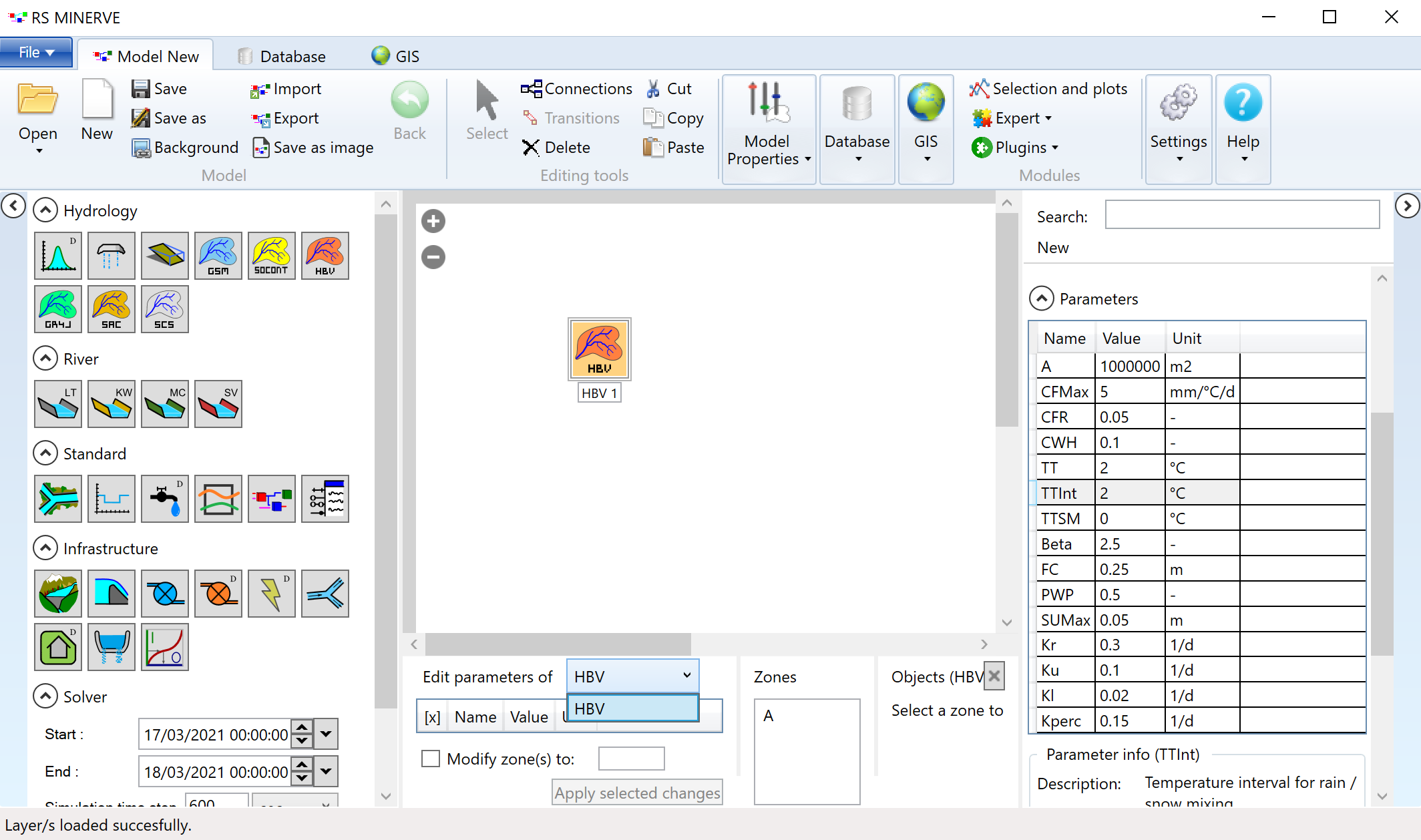Close the Objects (HBV) panel
This screenshot has height=840, width=1421.
pos(994,676)
